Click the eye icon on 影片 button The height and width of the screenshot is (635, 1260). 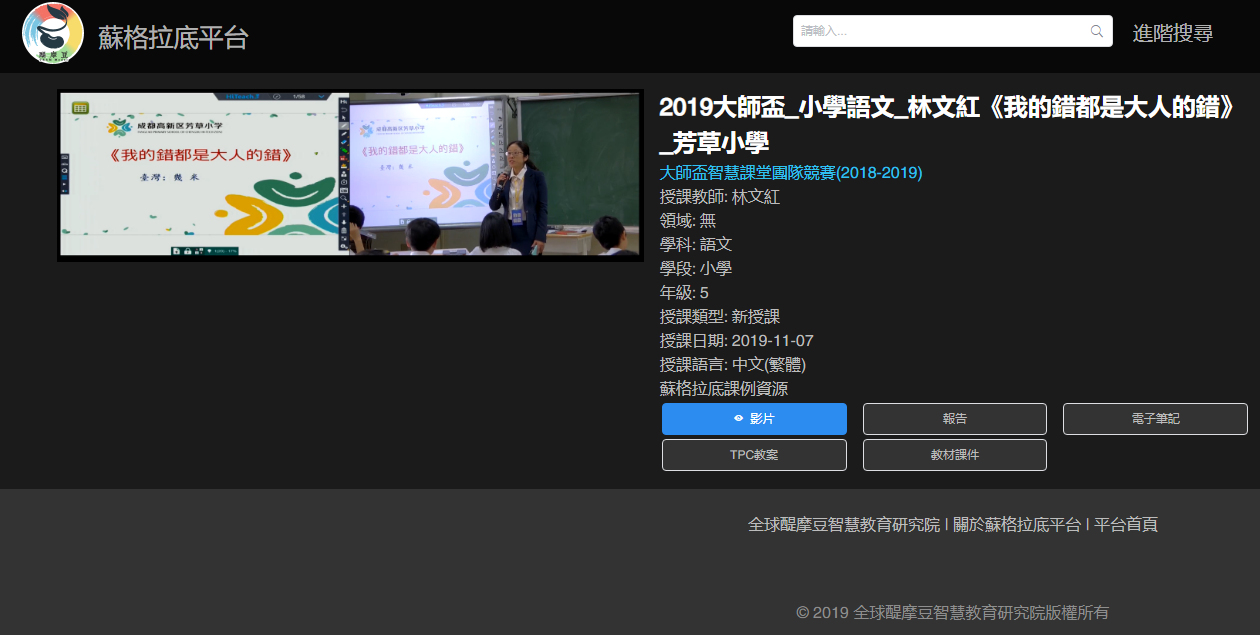(x=738, y=419)
